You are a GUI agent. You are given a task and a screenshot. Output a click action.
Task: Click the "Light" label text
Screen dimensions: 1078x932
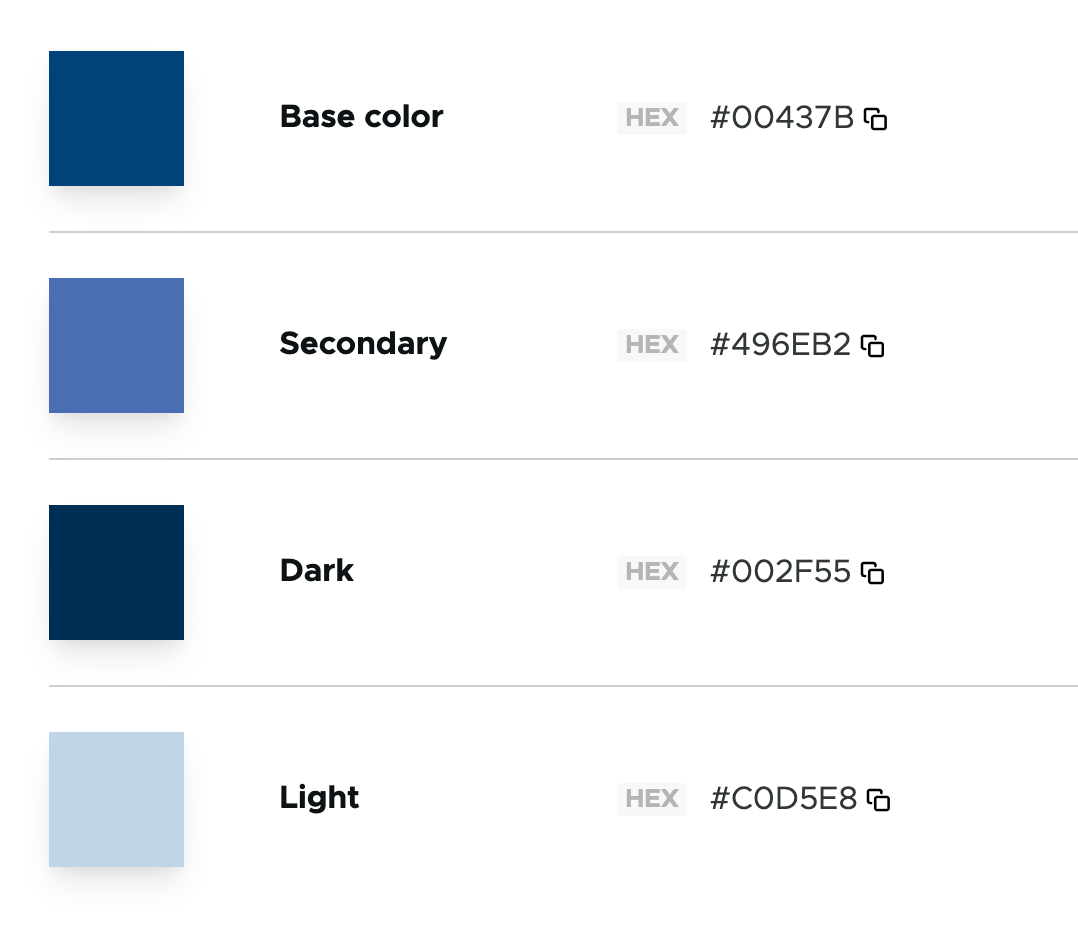pyautogui.click(x=319, y=798)
